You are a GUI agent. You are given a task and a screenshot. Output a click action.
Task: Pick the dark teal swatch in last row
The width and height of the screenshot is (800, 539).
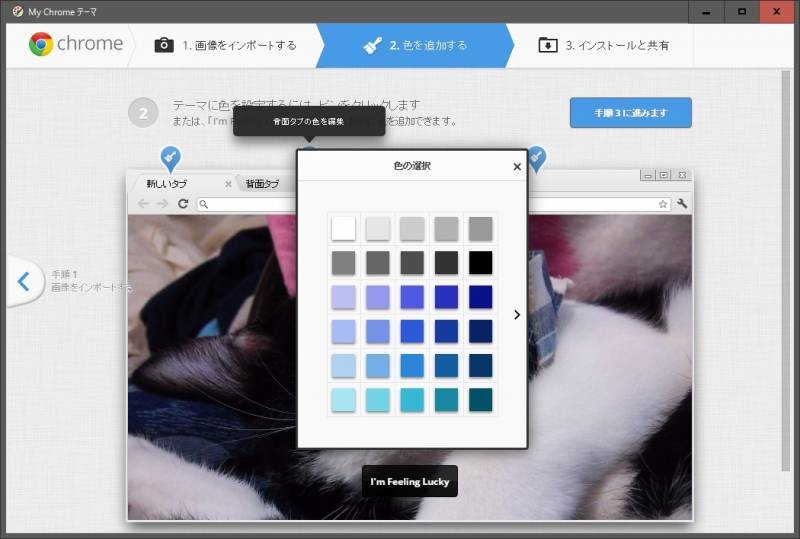(x=481, y=400)
